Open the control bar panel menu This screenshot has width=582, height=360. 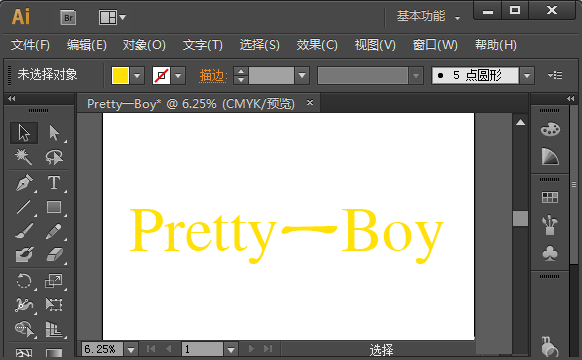point(555,76)
